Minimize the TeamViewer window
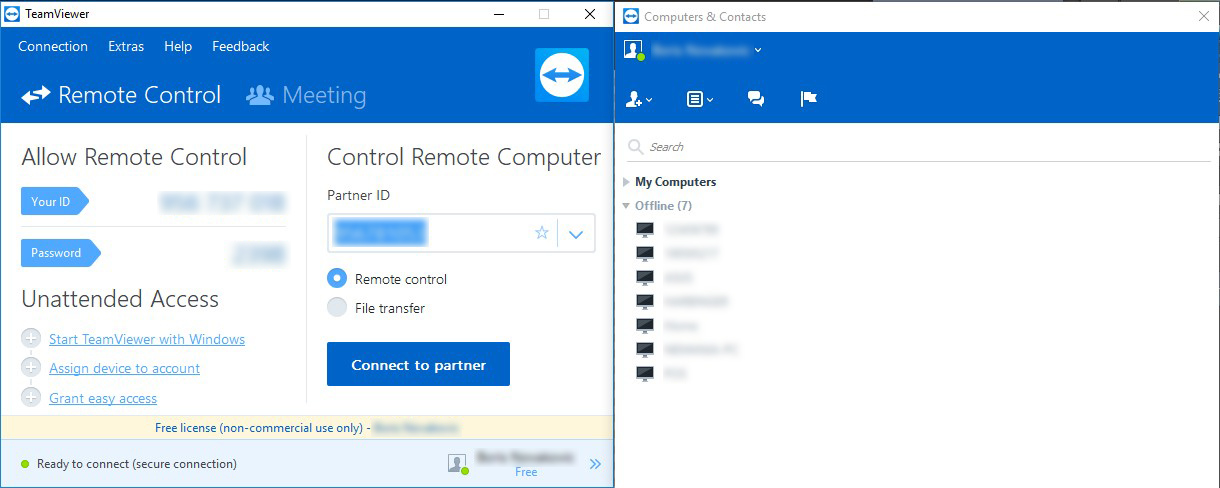Viewport: 1220px width, 488px height. click(499, 14)
